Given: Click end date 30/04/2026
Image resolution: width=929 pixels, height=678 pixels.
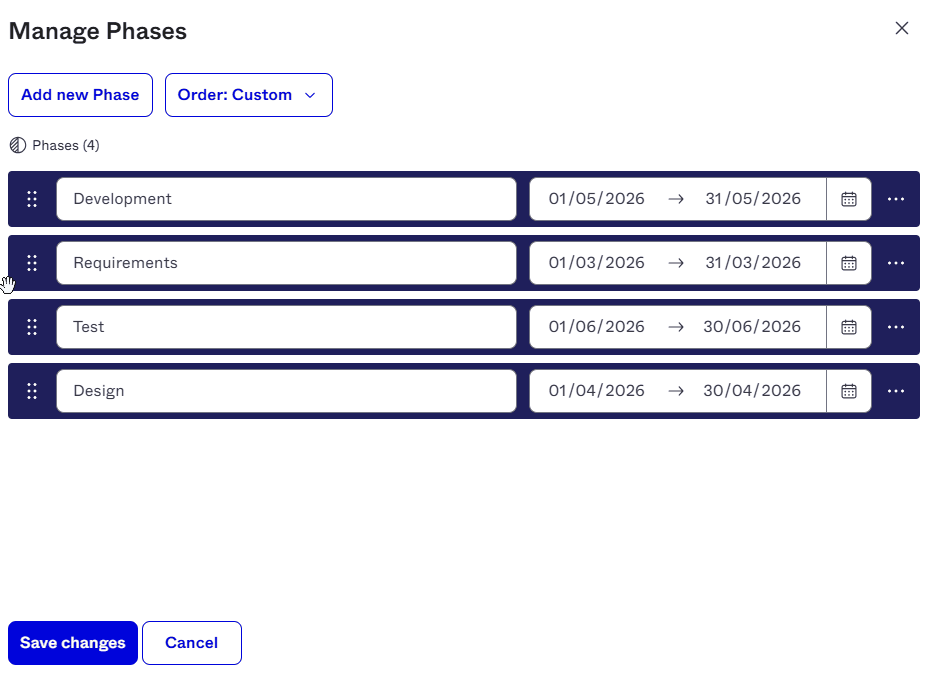Looking at the screenshot, I should (x=752, y=391).
